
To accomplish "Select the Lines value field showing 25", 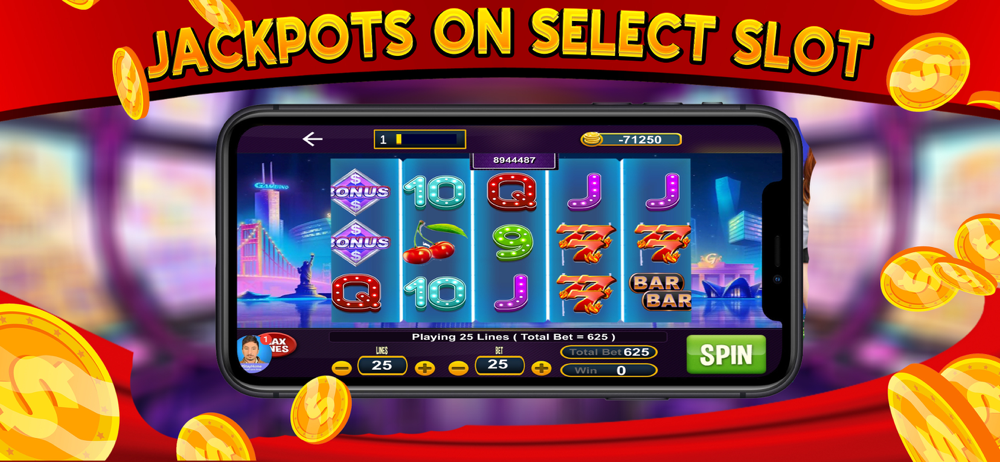I will (x=383, y=365).
